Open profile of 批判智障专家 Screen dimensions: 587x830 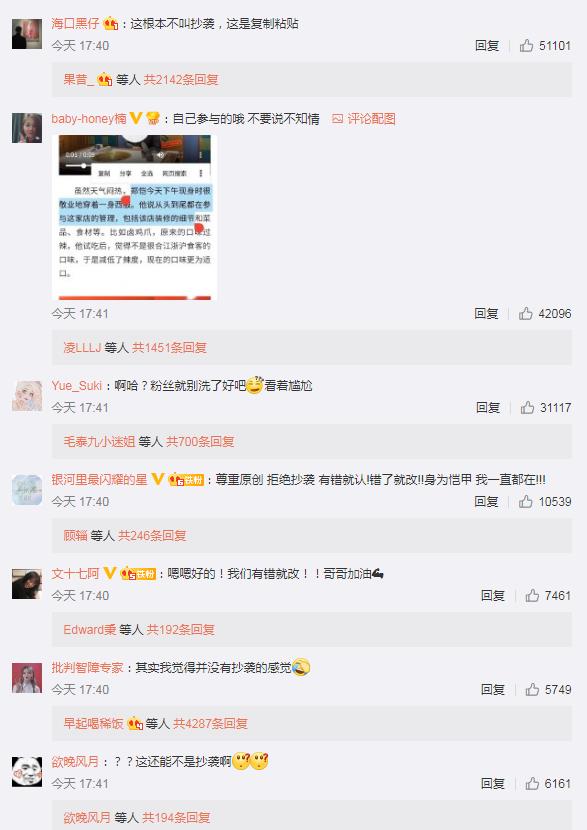coord(87,667)
